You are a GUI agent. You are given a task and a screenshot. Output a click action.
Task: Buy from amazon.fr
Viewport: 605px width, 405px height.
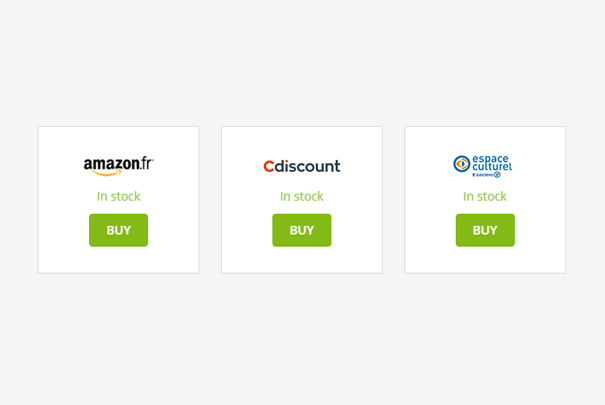tap(118, 230)
